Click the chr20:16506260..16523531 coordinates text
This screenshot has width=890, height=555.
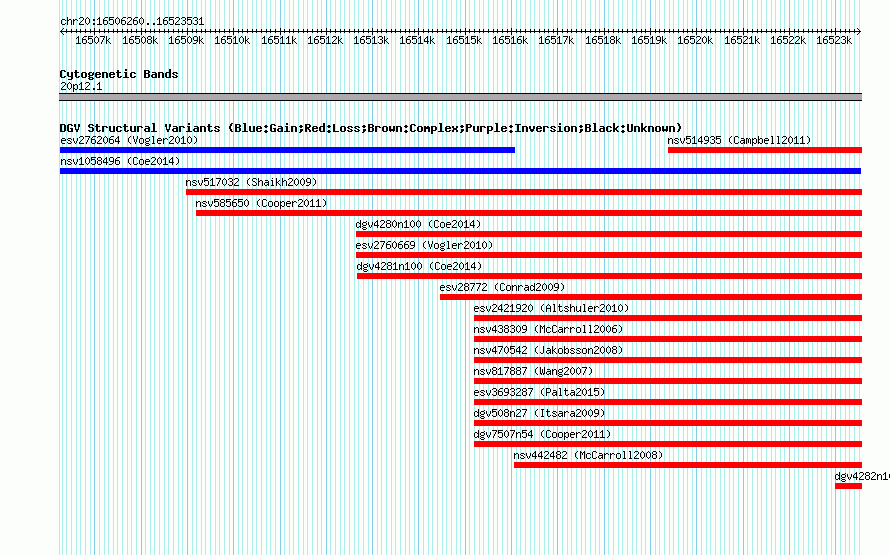pos(132,21)
